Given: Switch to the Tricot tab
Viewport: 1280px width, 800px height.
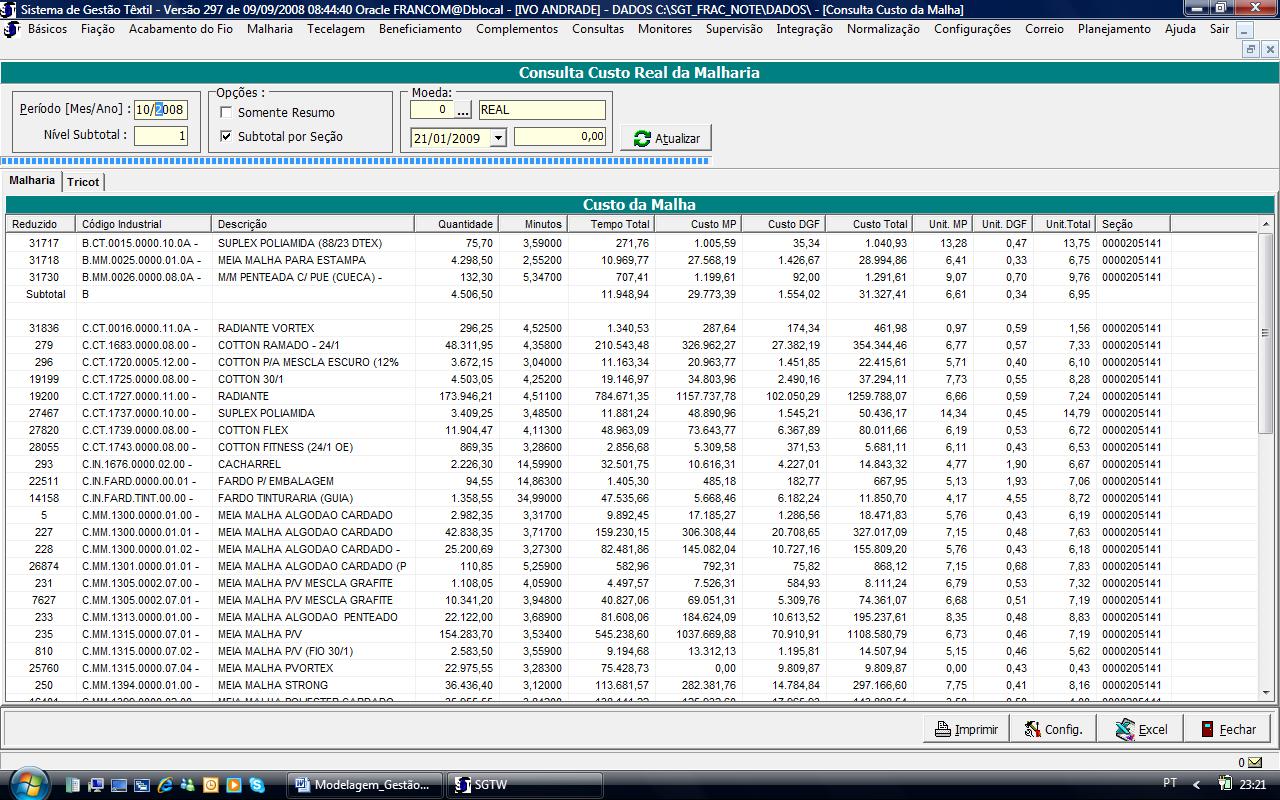Looking at the screenshot, I should pyautogui.click(x=83, y=182).
